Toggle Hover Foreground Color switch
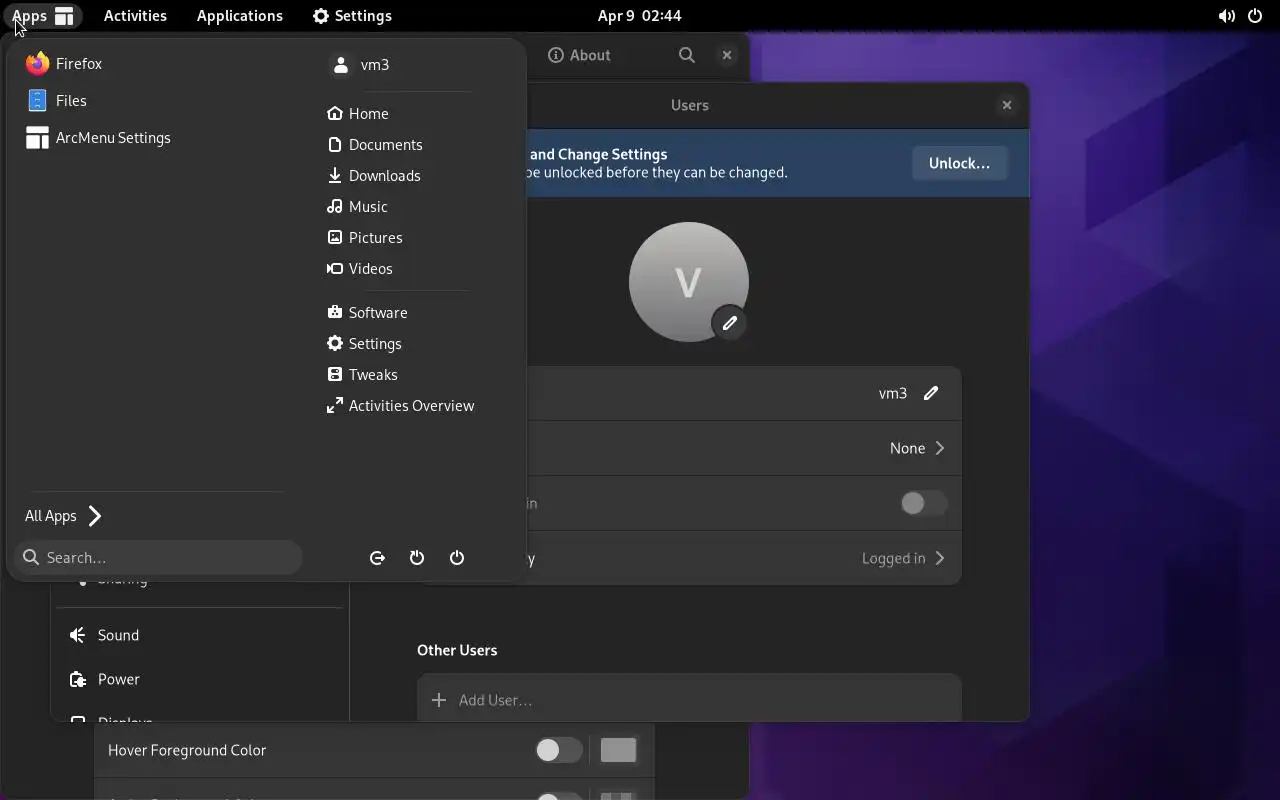 [x=558, y=750]
